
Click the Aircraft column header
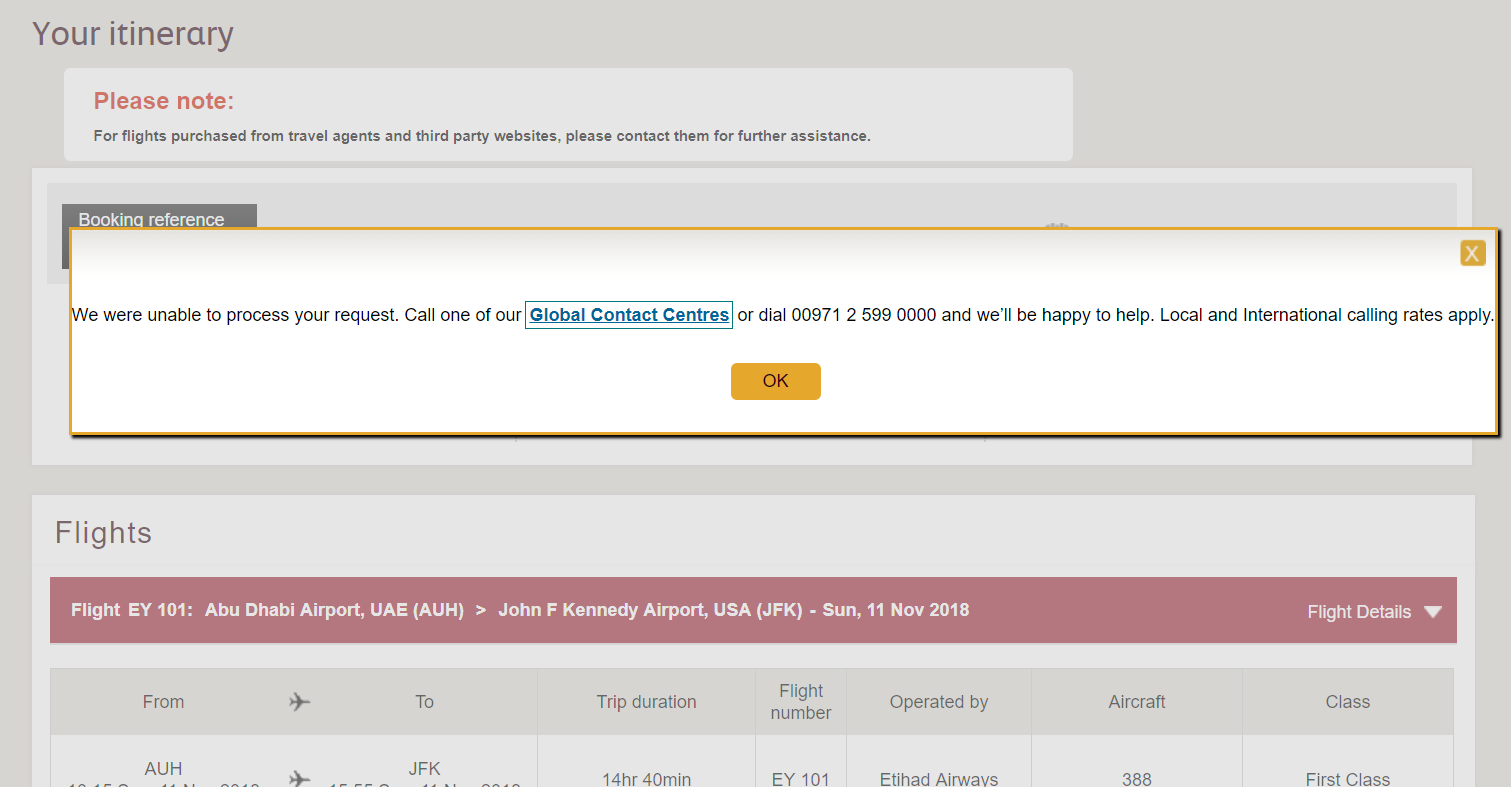(x=1136, y=702)
